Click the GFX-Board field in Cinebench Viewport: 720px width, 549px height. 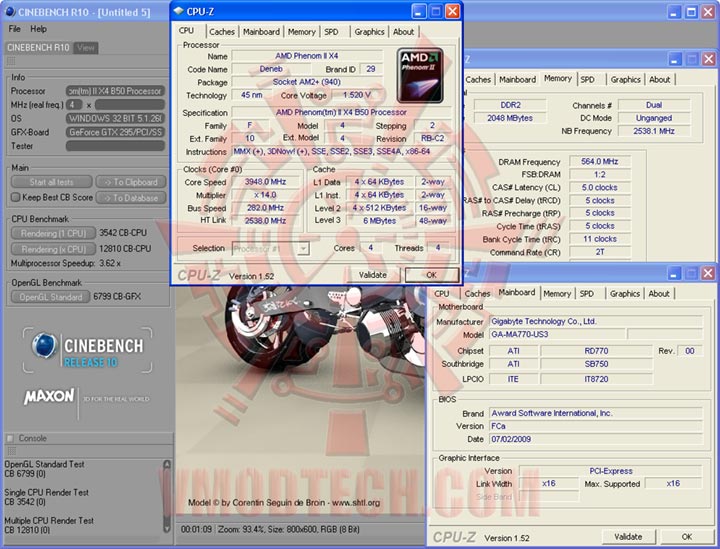(x=115, y=132)
